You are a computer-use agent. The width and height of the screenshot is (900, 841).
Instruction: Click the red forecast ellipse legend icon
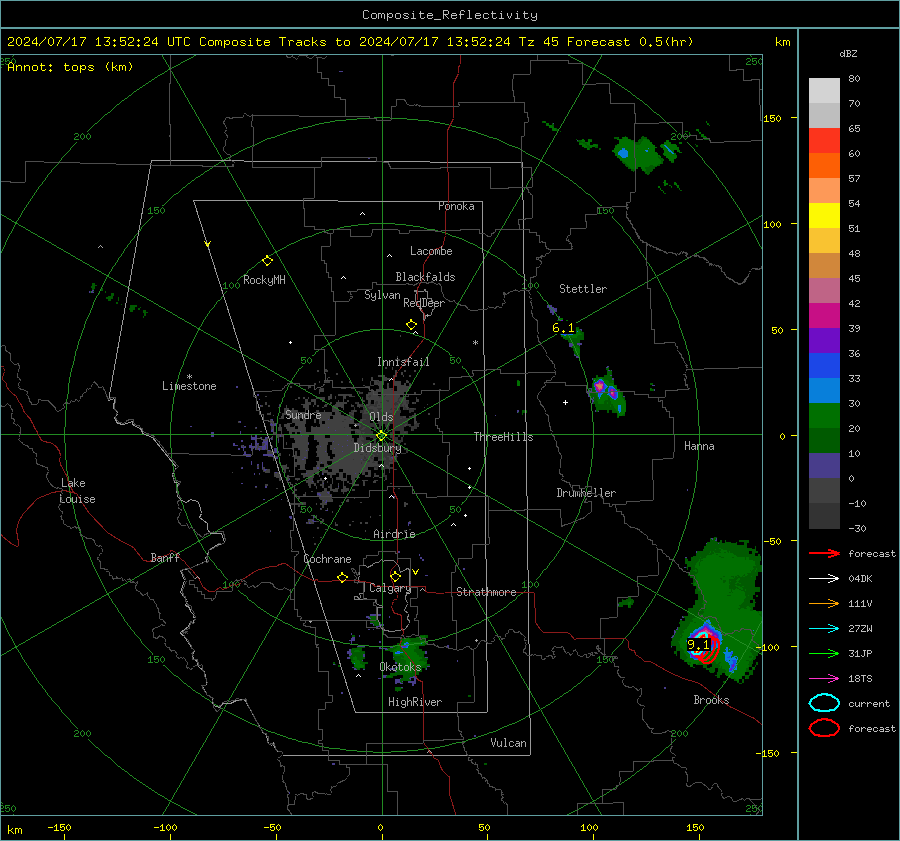(824, 728)
